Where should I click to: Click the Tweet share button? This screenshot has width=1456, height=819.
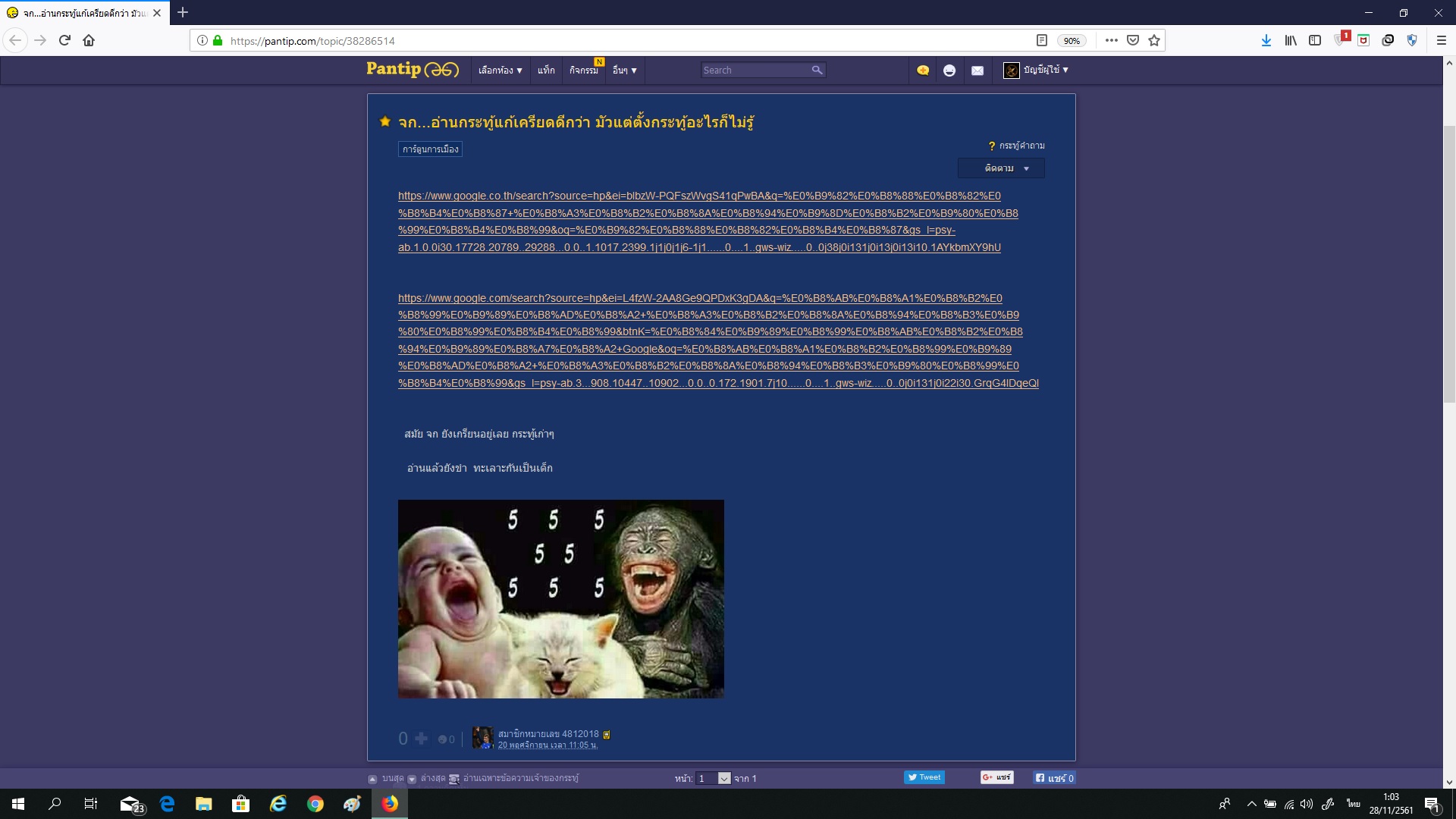coord(924,777)
